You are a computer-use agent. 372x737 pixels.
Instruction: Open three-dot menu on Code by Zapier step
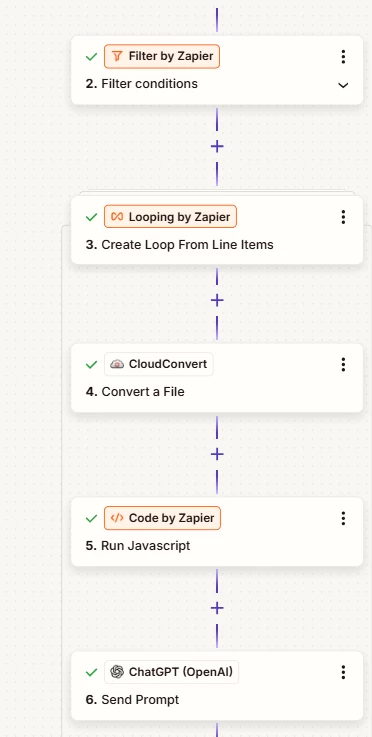click(343, 518)
